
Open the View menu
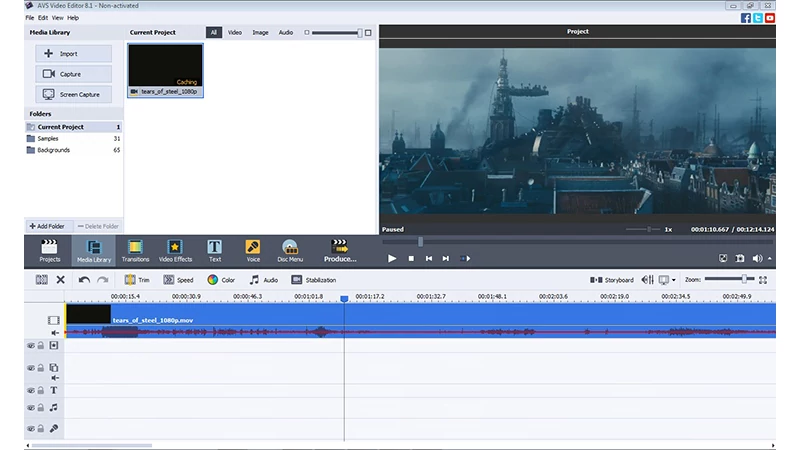tap(58, 18)
